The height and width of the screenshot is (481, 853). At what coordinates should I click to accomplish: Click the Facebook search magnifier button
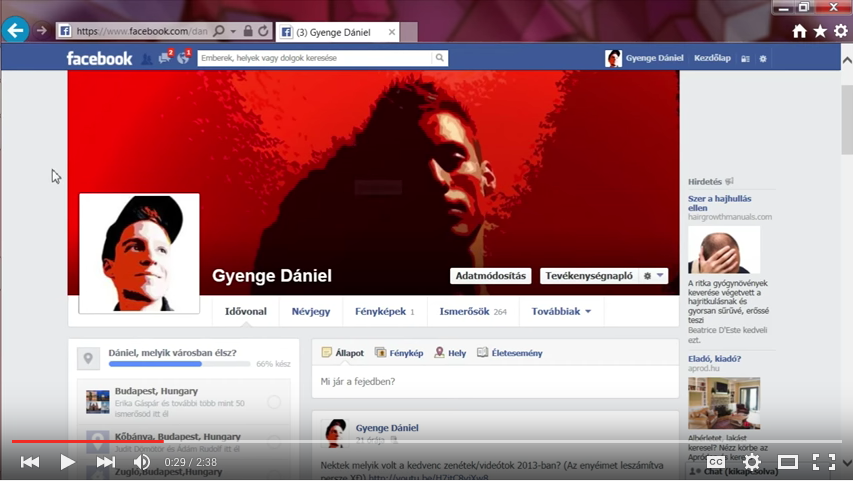coord(440,58)
